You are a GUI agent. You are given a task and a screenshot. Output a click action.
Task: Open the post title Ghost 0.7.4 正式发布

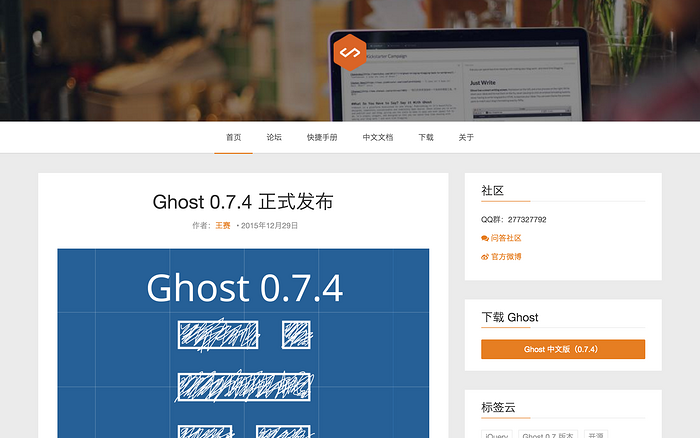point(243,202)
